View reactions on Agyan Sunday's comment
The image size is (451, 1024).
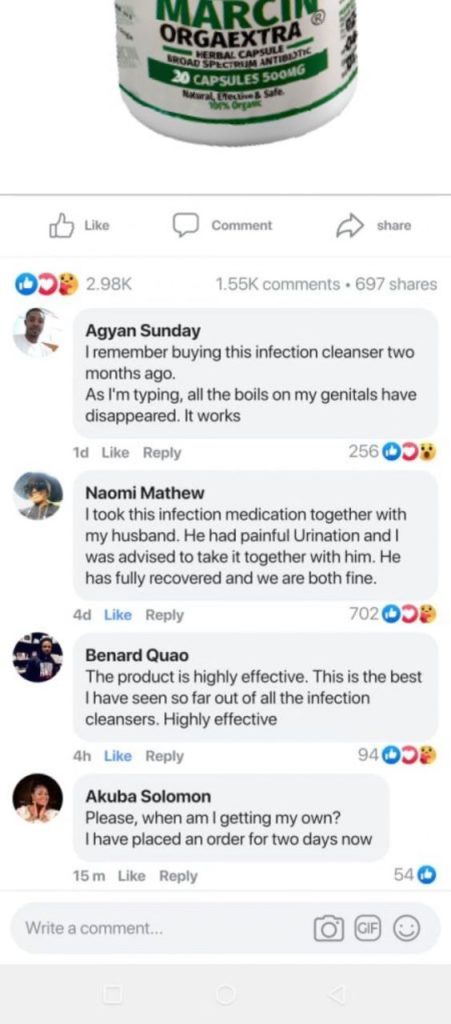(x=392, y=451)
